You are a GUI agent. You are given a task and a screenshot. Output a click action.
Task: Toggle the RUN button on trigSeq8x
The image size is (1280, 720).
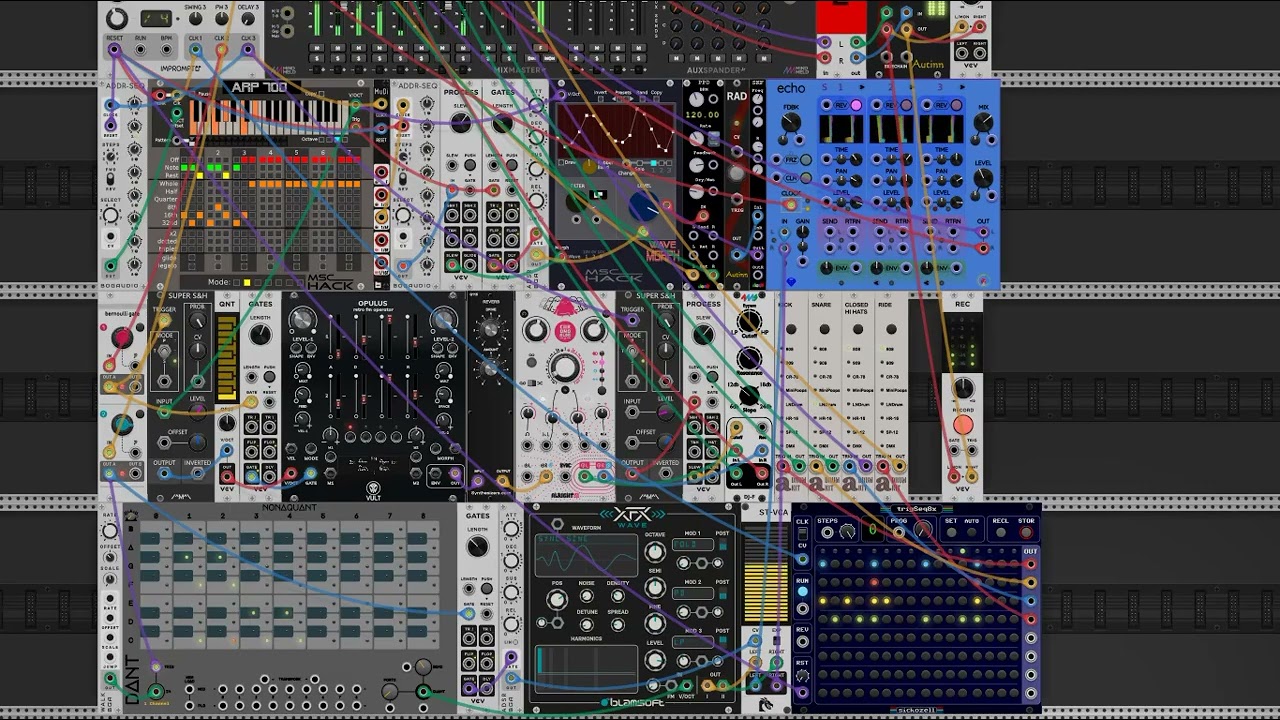pyautogui.click(x=802, y=592)
